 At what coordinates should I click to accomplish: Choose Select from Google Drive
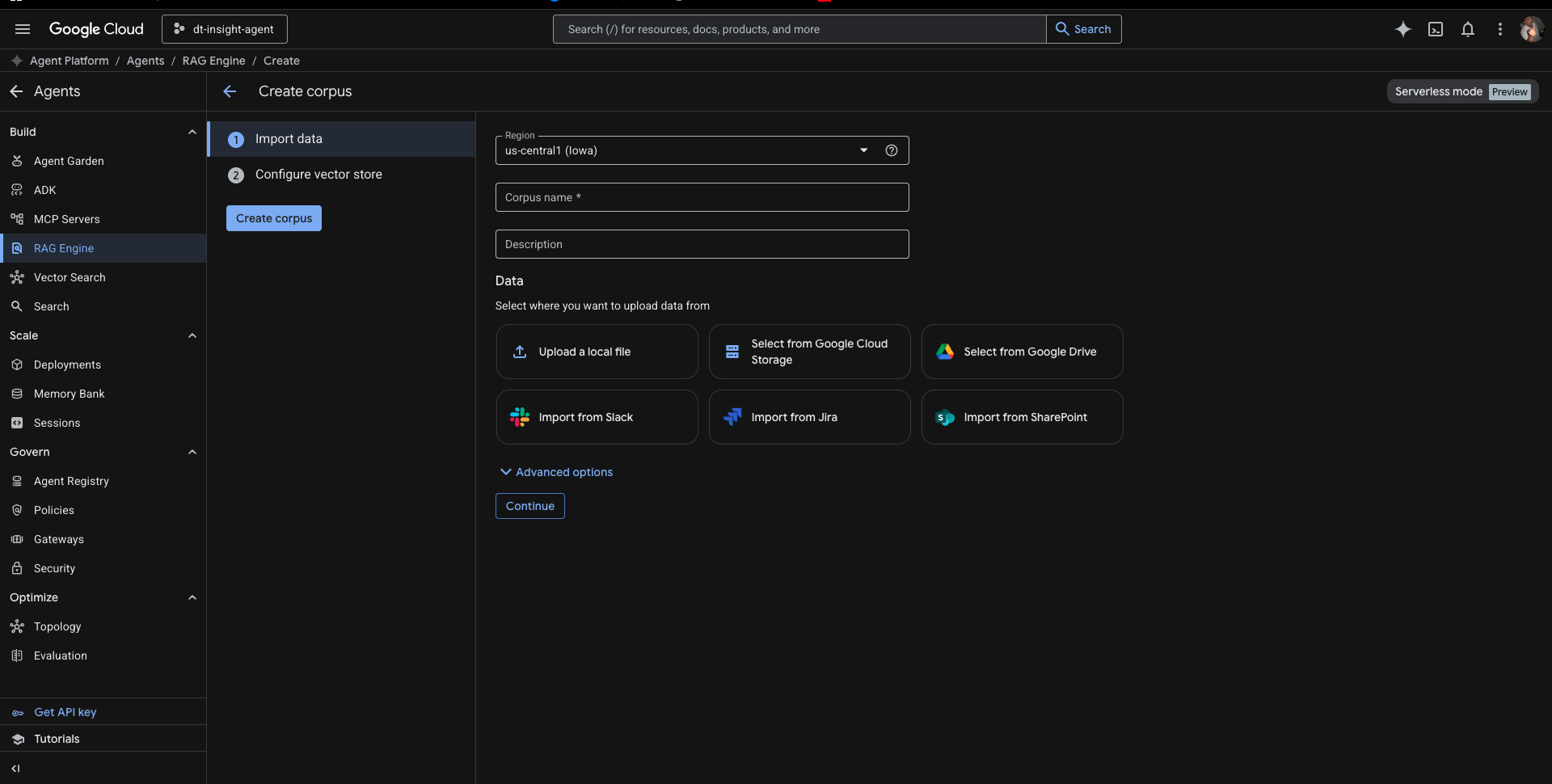[1023, 352]
